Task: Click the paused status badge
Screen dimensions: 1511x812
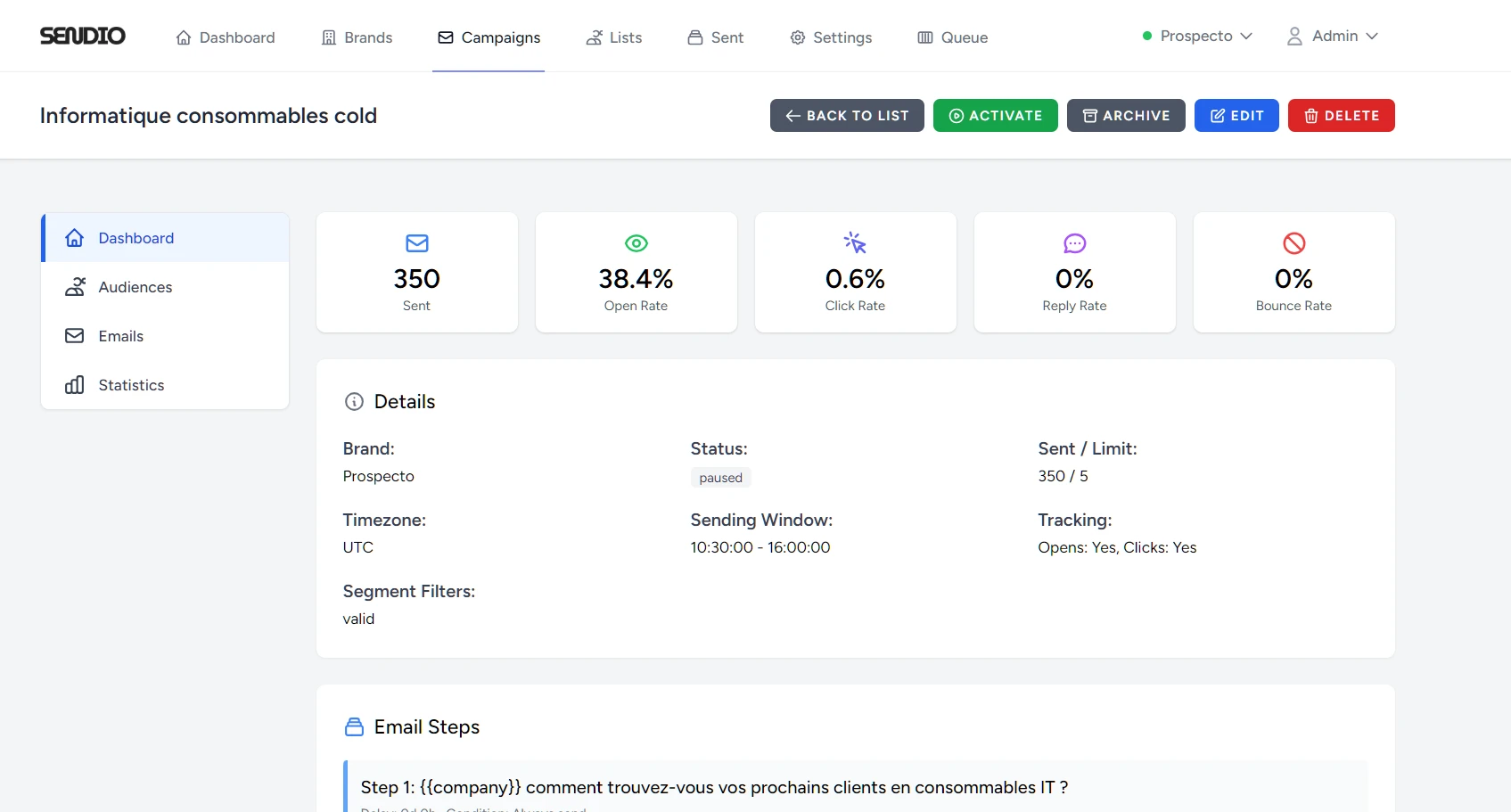Action: 720,478
